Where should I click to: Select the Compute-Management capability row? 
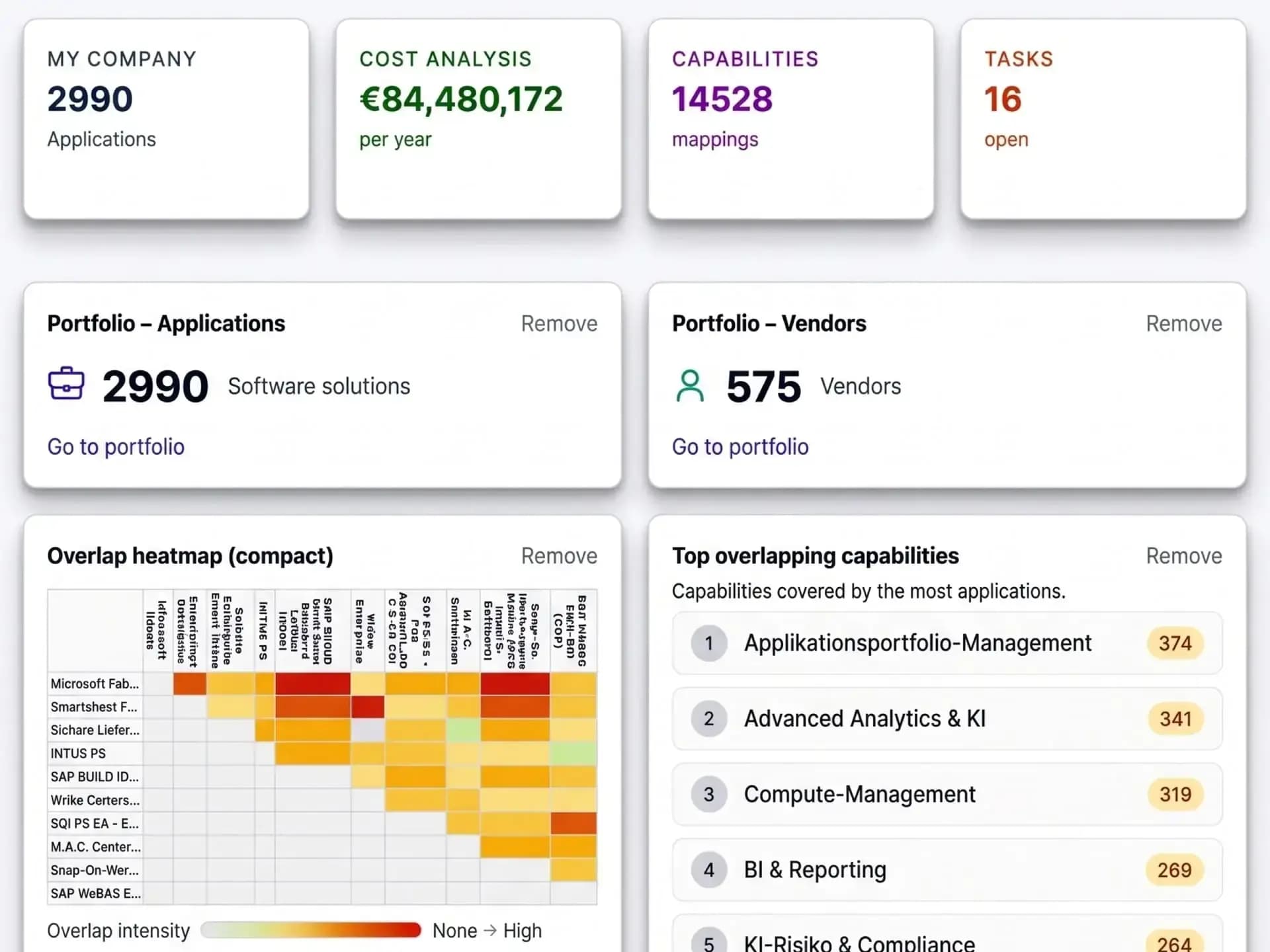tap(947, 794)
